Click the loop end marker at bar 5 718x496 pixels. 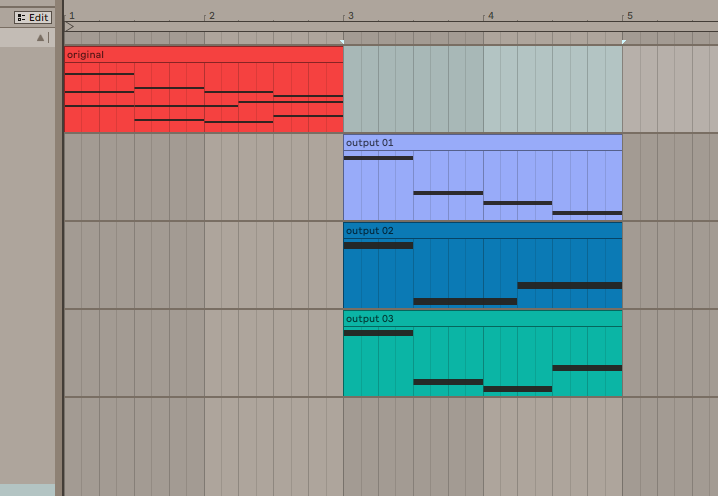click(624, 42)
